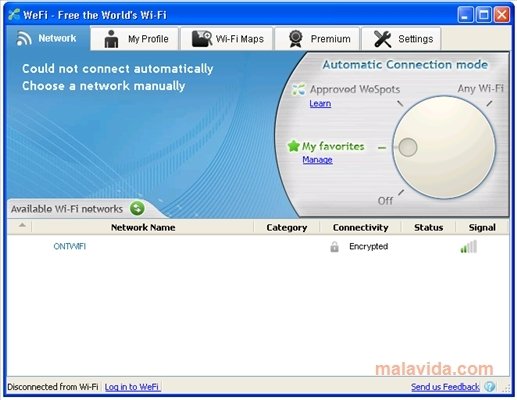Switch to the My Profile tab
The image size is (517, 400).
click(x=134, y=39)
